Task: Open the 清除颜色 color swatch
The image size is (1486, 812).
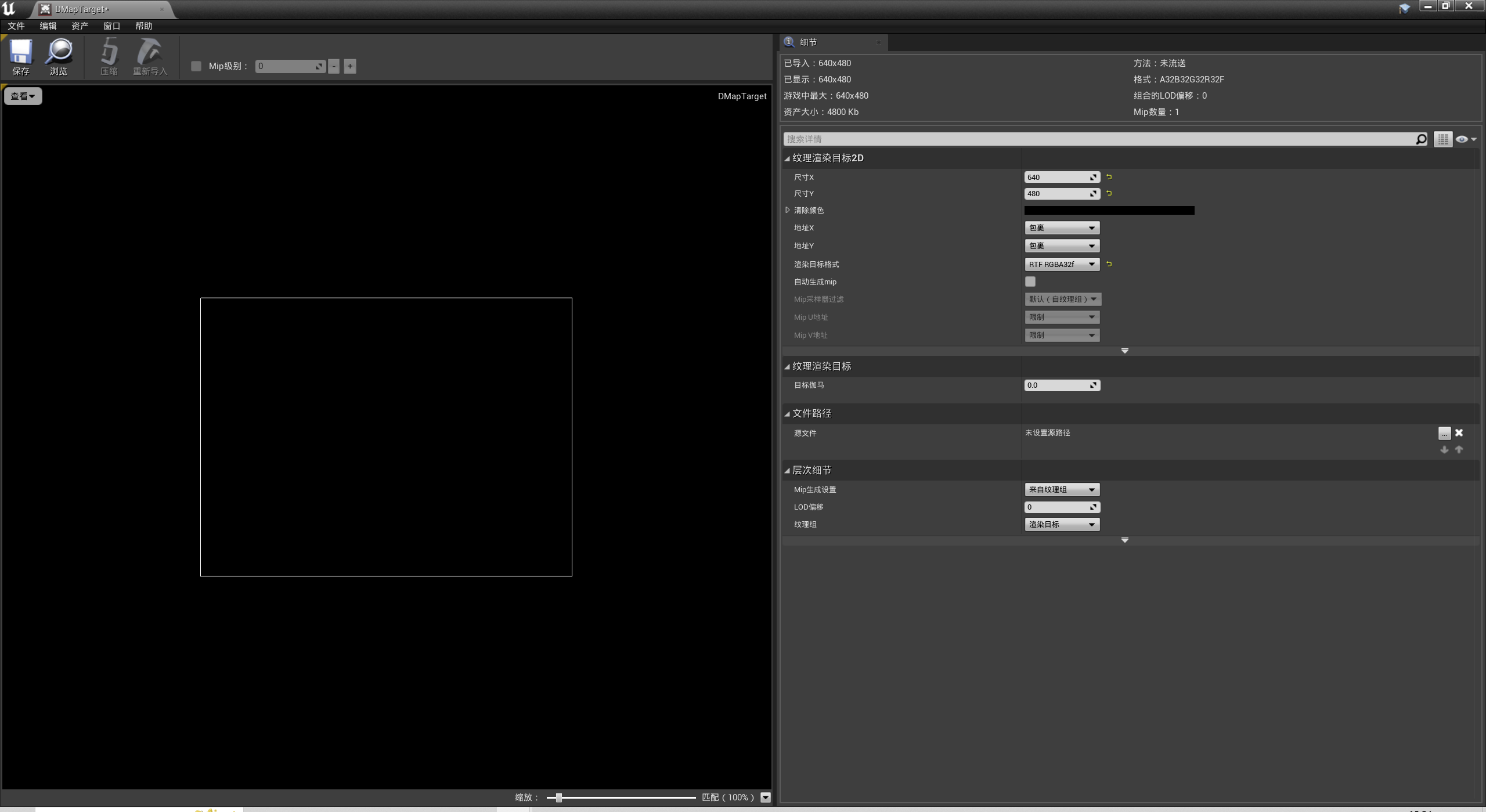Action: click(1109, 210)
